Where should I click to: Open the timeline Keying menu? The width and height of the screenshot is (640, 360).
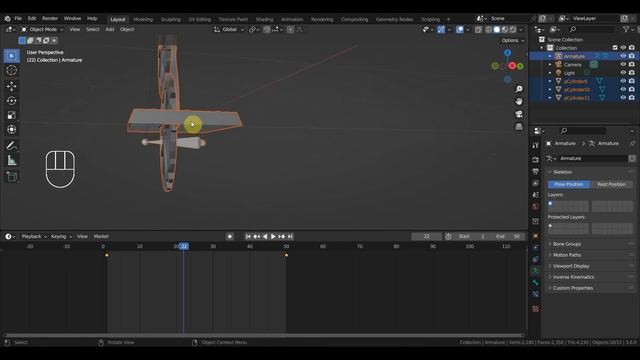pos(61,236)
